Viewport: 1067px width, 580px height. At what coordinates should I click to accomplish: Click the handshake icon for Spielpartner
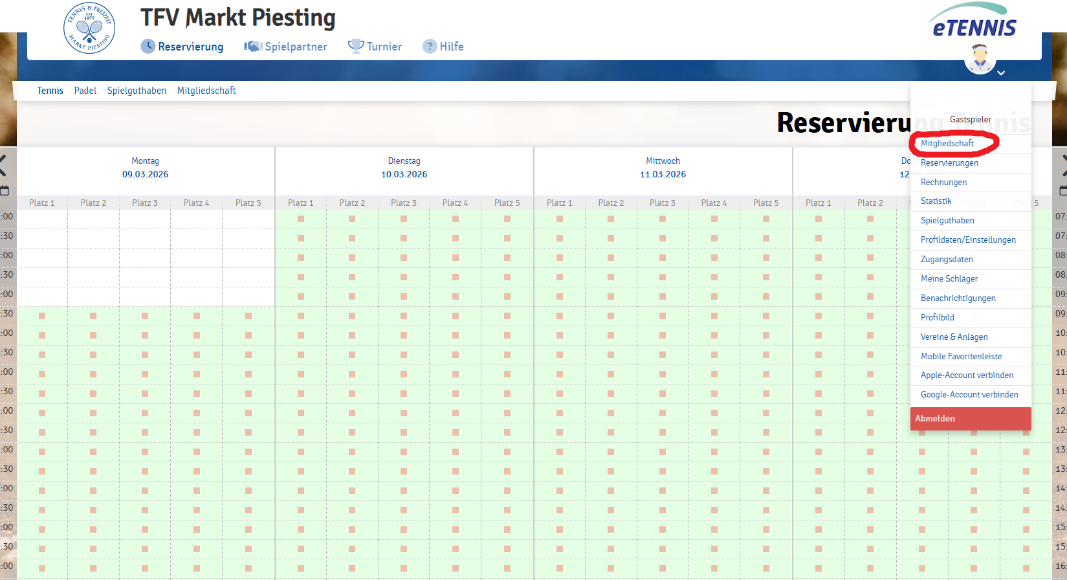252,46
